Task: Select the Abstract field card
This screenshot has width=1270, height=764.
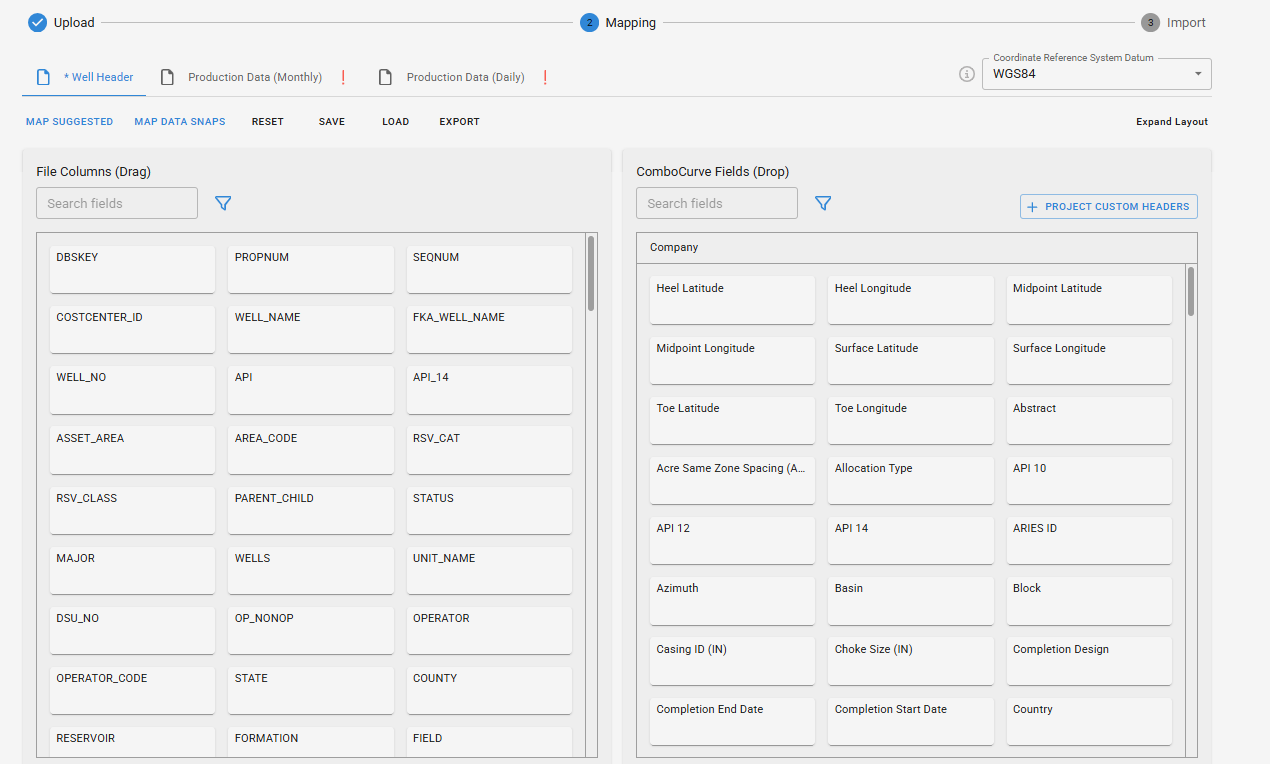Action: (x=1089, y=420)
